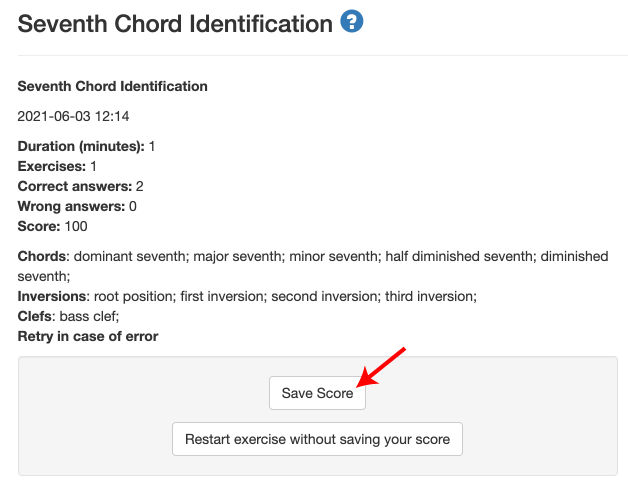628x486 pixels.
Task: Click the major seventh chord text
Action: 238,256
